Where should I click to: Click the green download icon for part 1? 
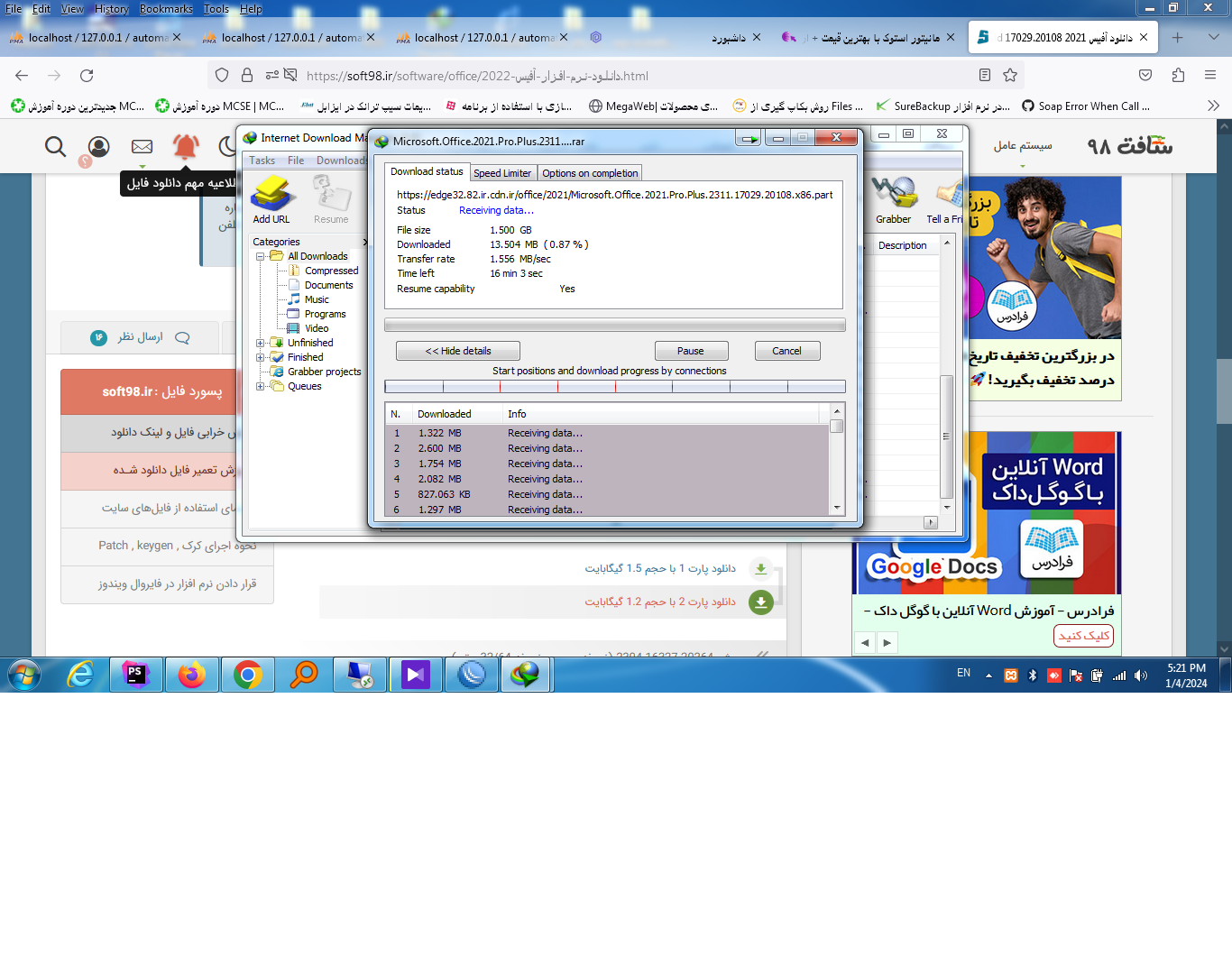[761, 569]
